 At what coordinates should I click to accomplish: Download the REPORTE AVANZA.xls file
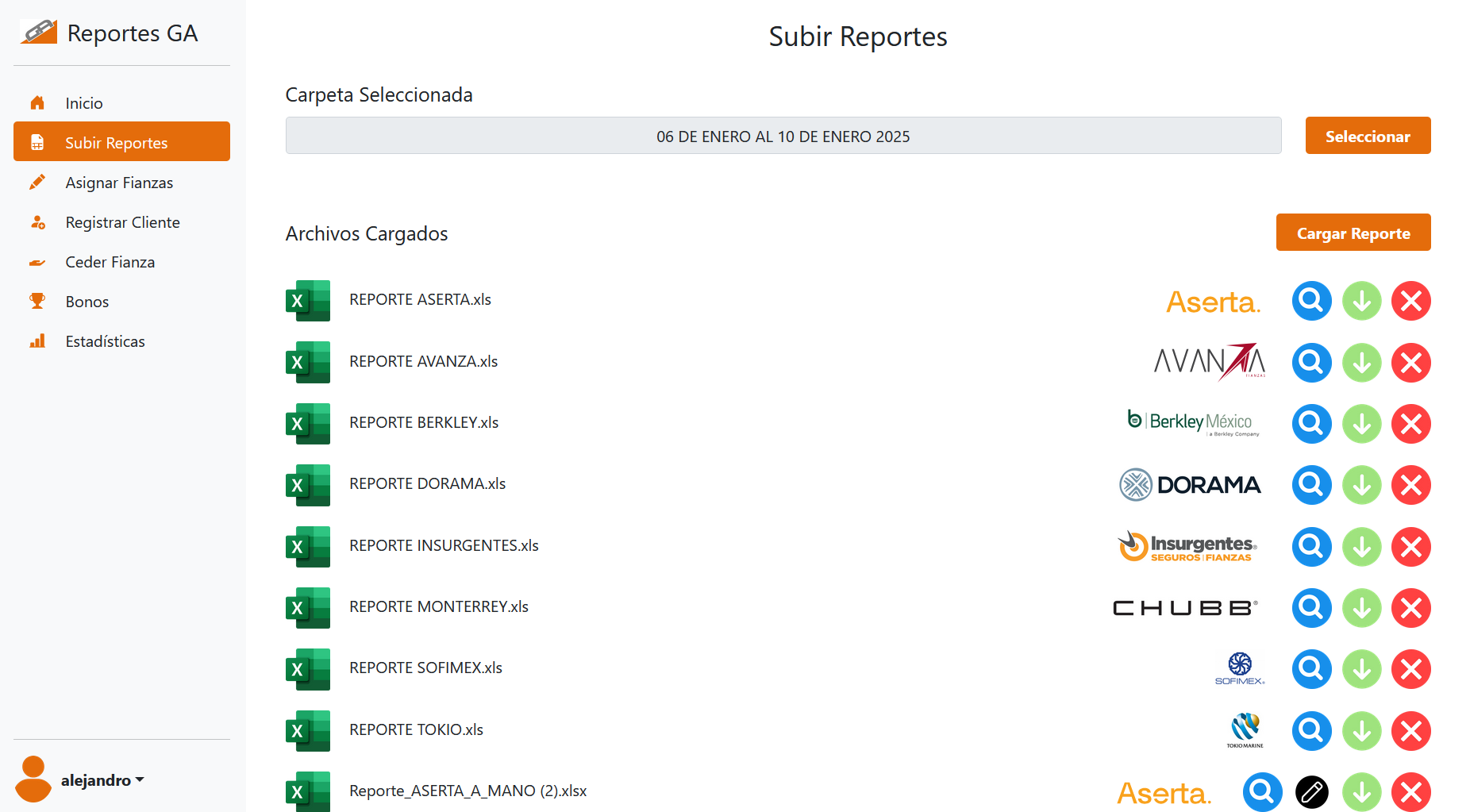tap(1361, 363)
